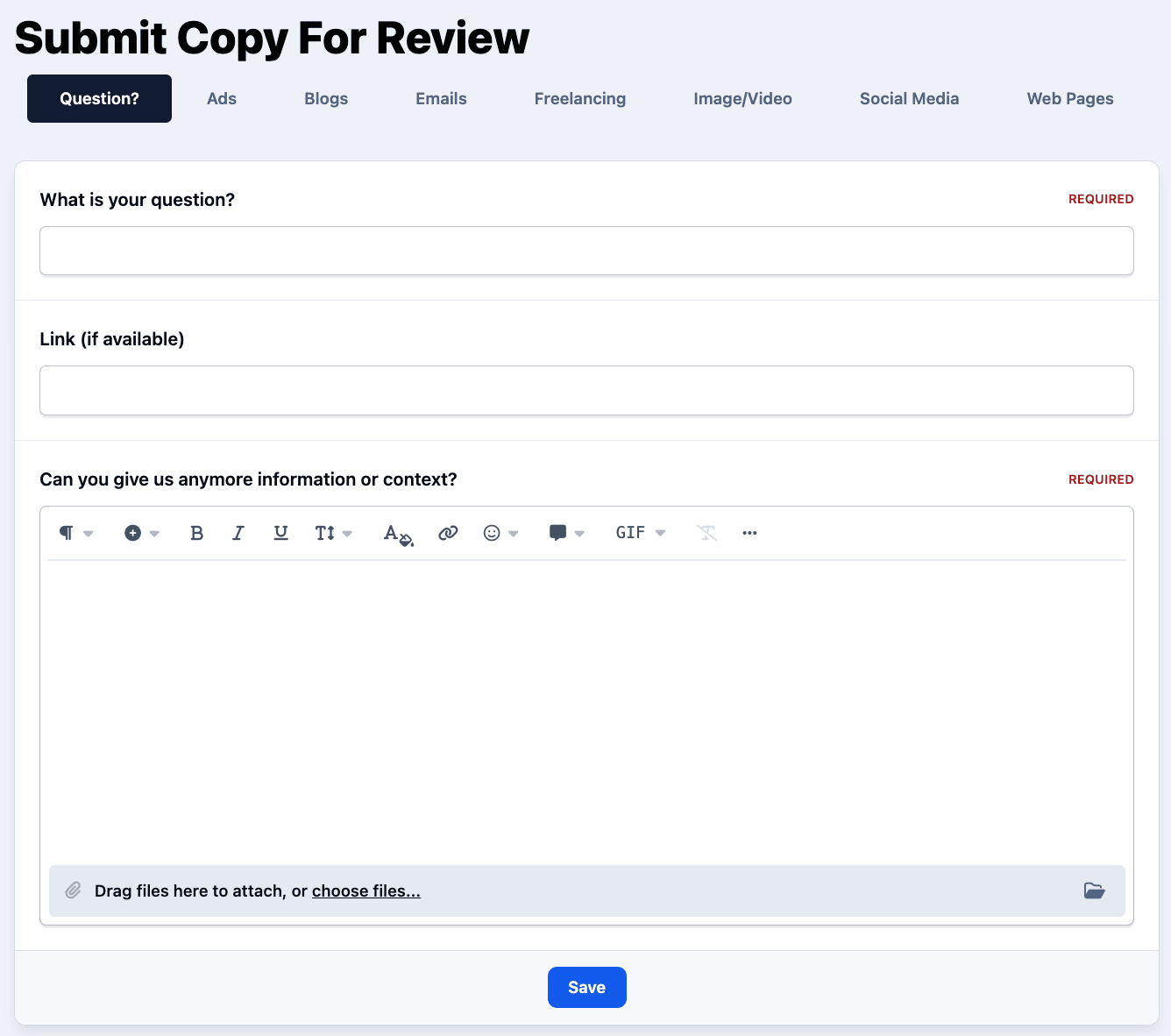Switch to the Emails tab
This screenshot has height=1036, width=1171.
click(441, 99)
